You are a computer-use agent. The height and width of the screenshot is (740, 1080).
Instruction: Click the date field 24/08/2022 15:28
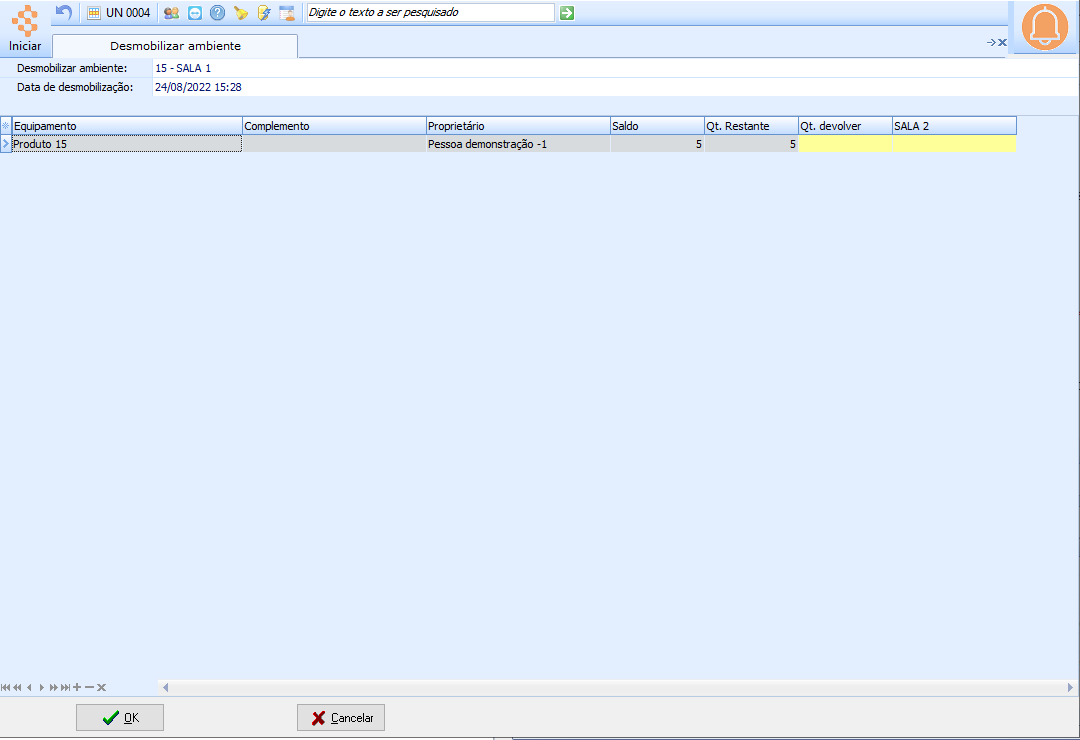coord(615,87)
